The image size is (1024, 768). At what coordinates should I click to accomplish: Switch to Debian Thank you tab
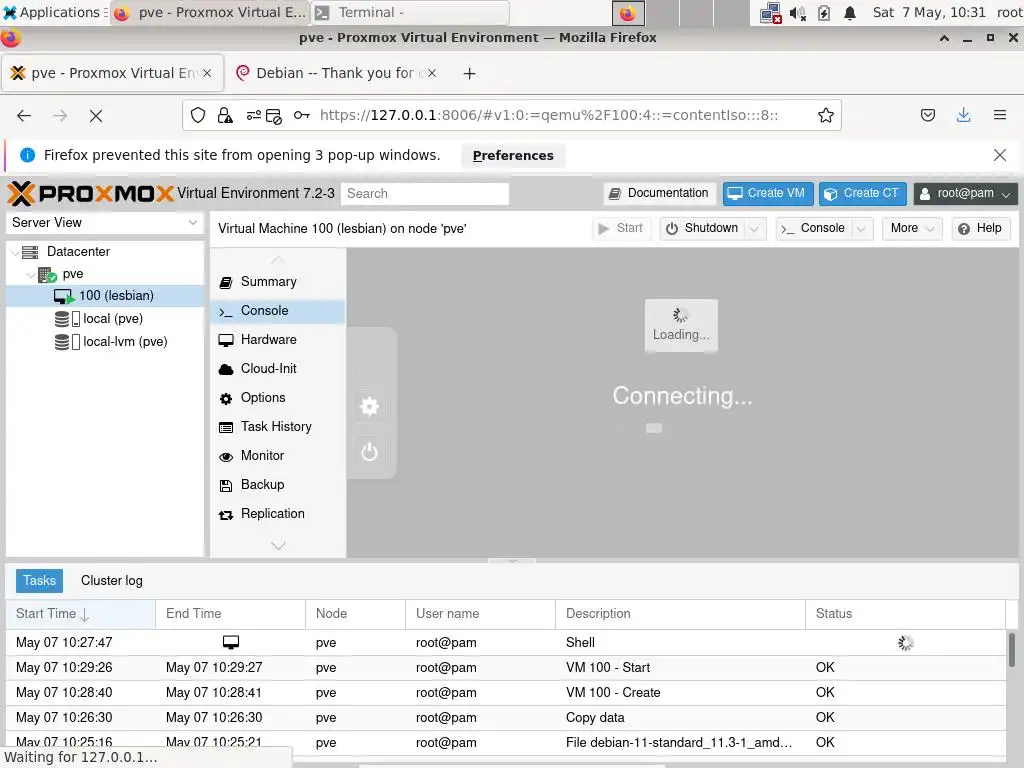point(336,73)
